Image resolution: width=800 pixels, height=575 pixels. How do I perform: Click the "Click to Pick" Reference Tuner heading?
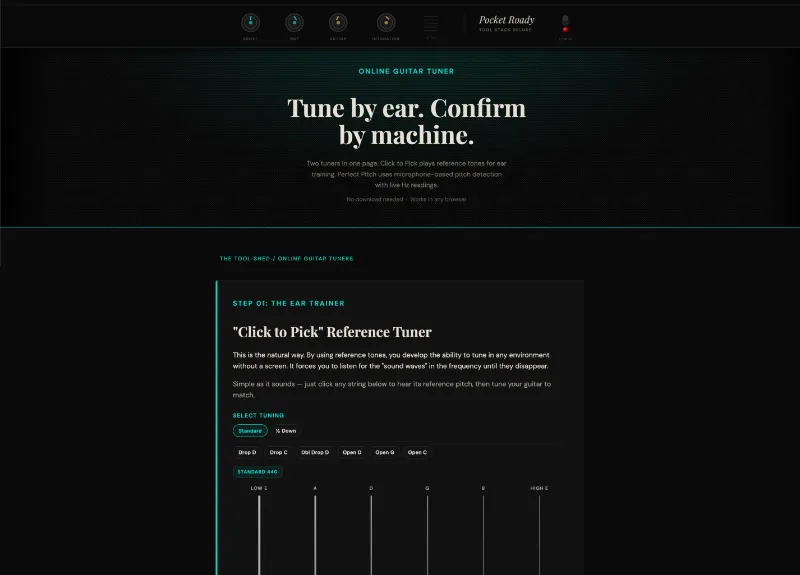332,332
